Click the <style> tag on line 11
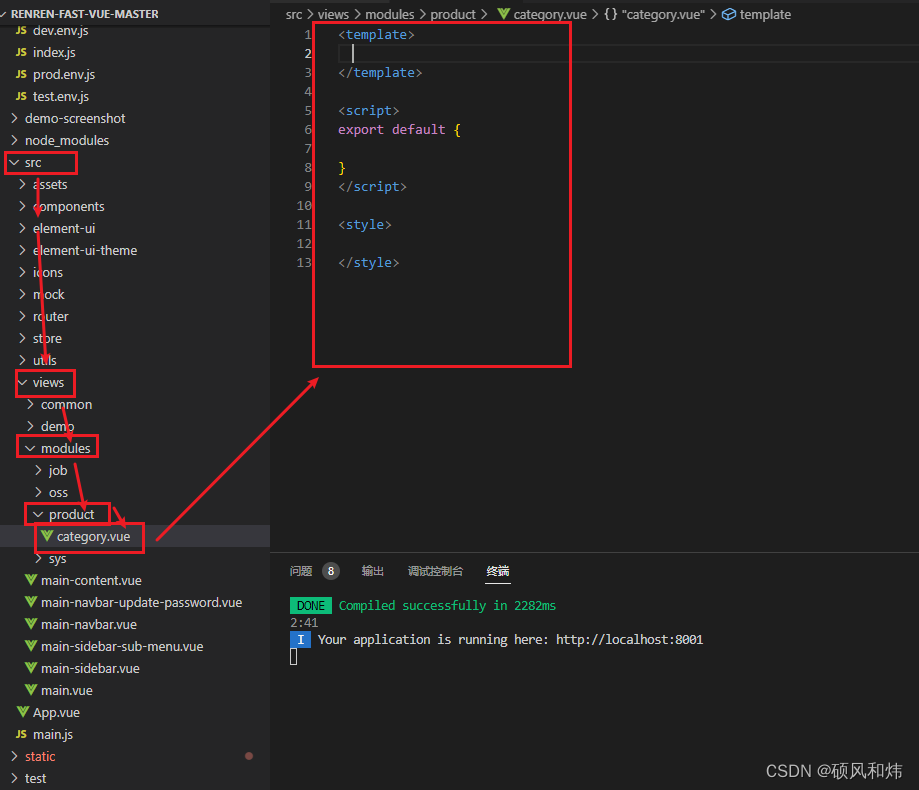The image size is (919, 790). 365,224
